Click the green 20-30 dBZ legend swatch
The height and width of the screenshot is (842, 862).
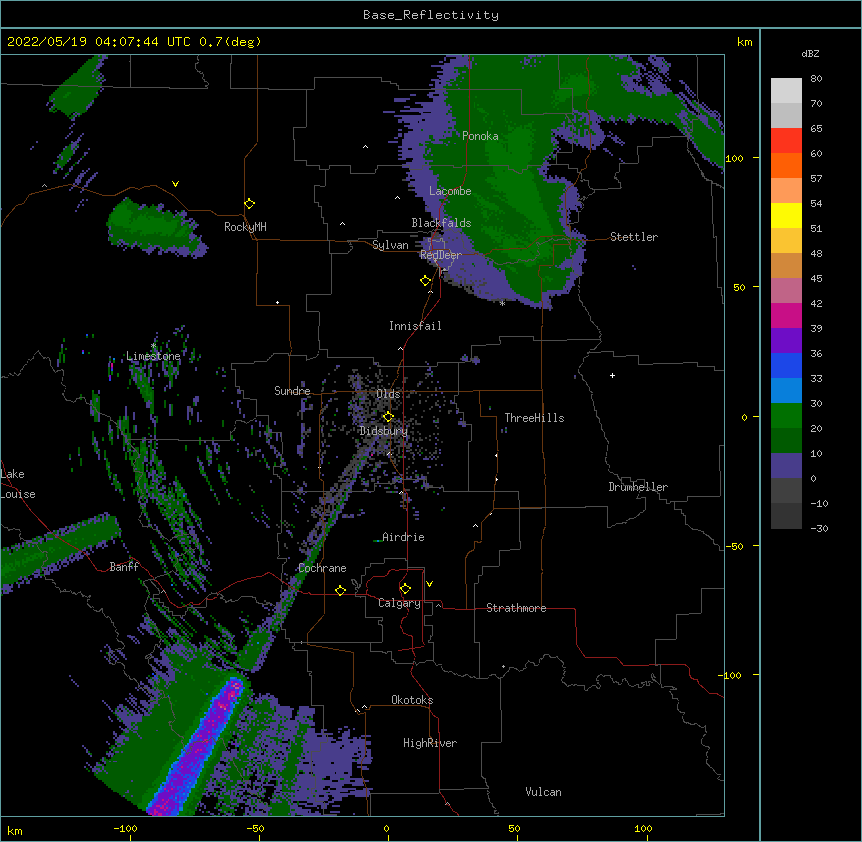point(786,416)
